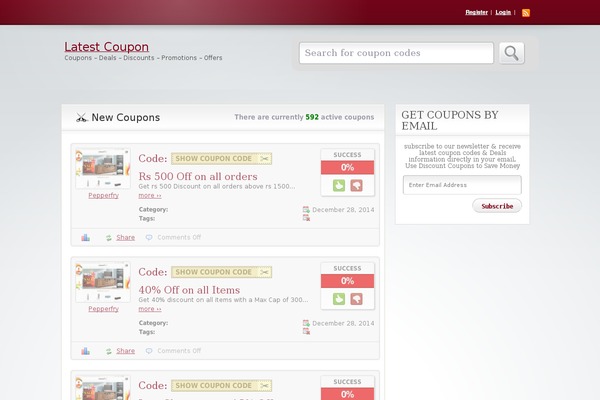
Task: Click Comments Off text on Rs 500 Off coupon
Action: click(179, 237)
